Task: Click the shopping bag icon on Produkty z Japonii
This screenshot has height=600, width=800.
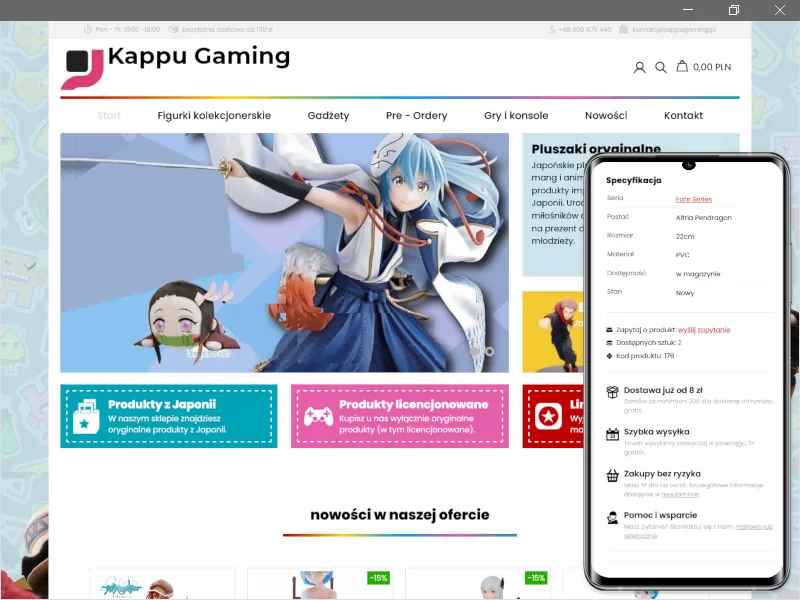Action: point(86,416)
